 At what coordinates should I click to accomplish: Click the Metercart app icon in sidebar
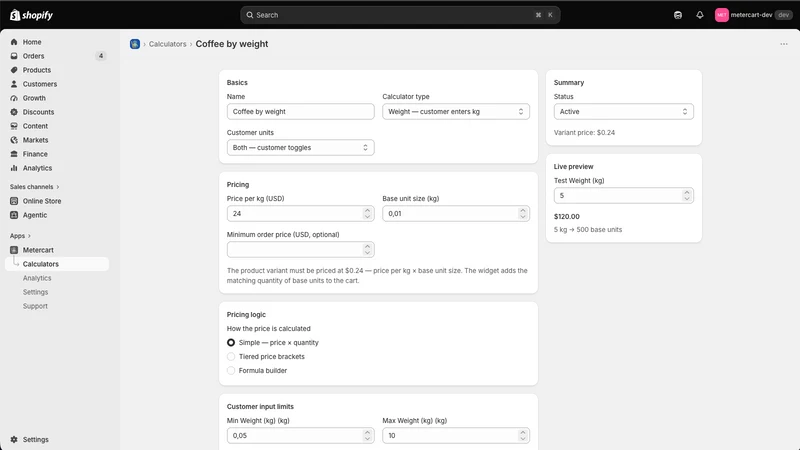pyautogui.click(x=14, y=250)
